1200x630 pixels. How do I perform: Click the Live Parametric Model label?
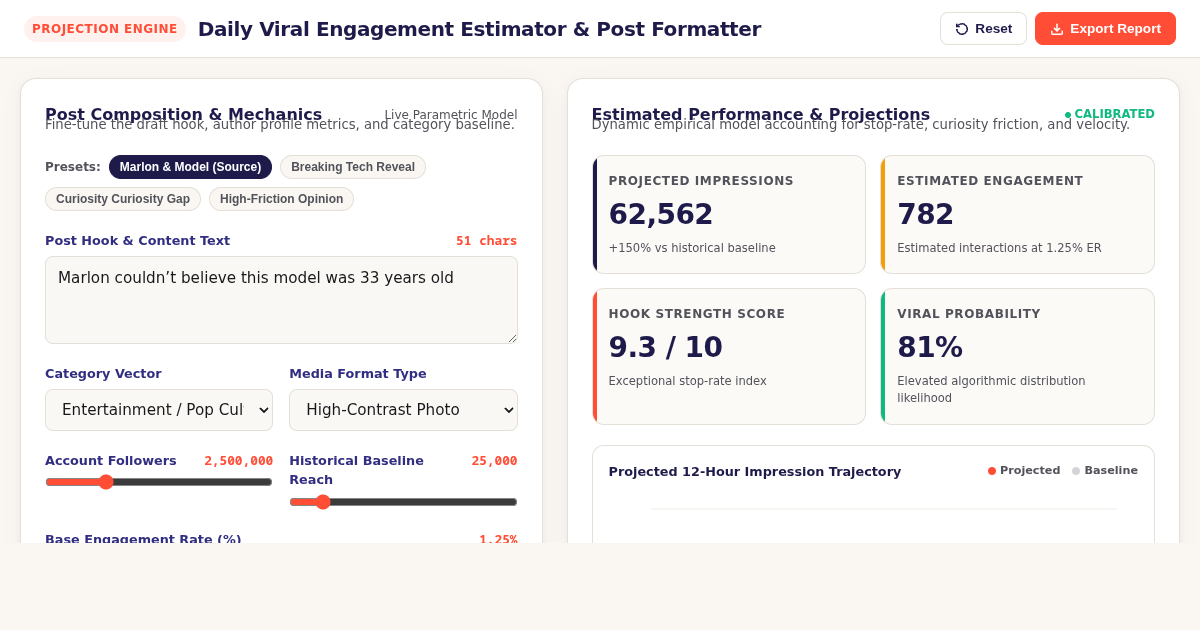(x=451, y=115)
